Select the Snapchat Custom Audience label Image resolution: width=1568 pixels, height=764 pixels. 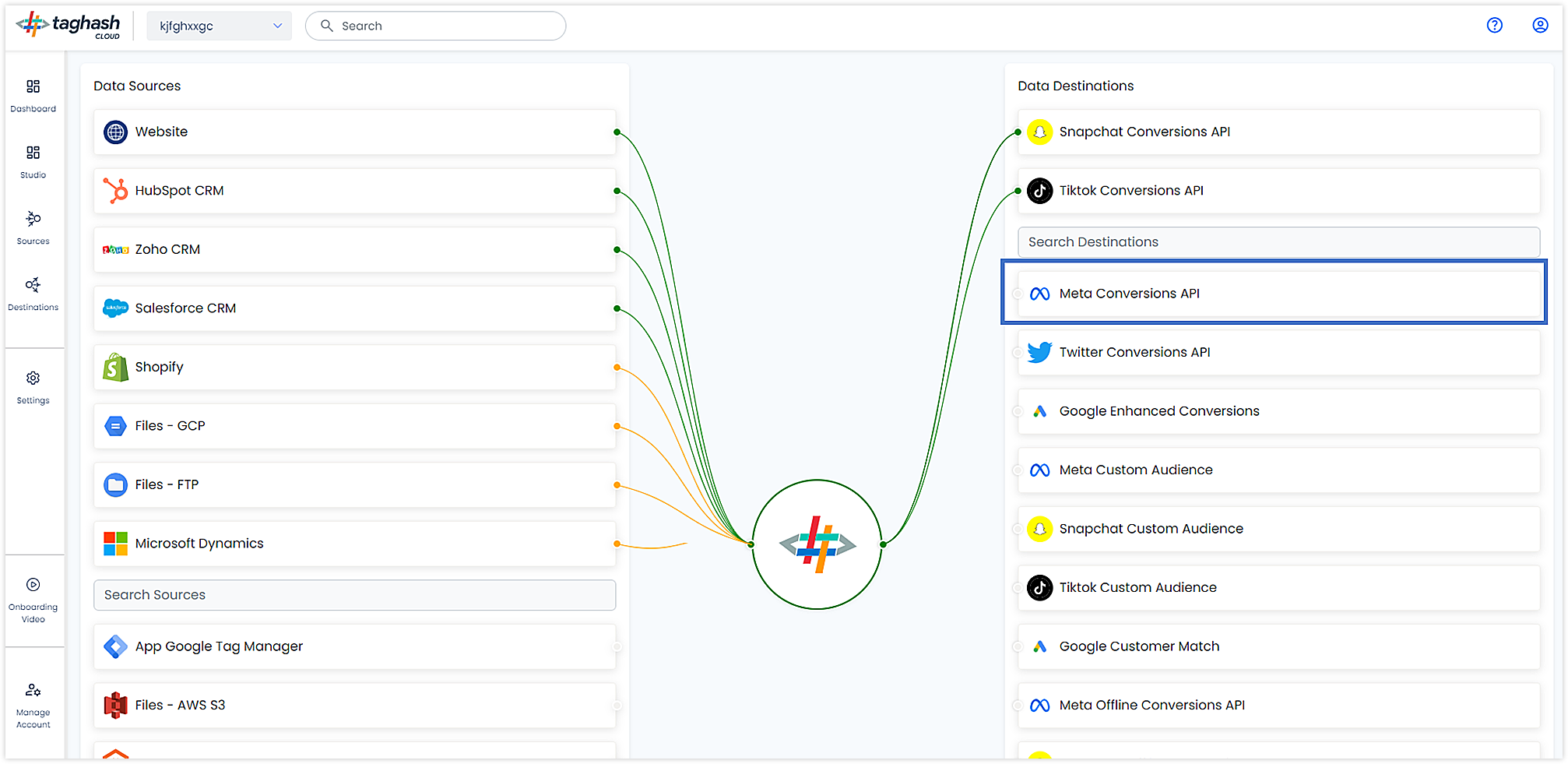(1151, 529)
